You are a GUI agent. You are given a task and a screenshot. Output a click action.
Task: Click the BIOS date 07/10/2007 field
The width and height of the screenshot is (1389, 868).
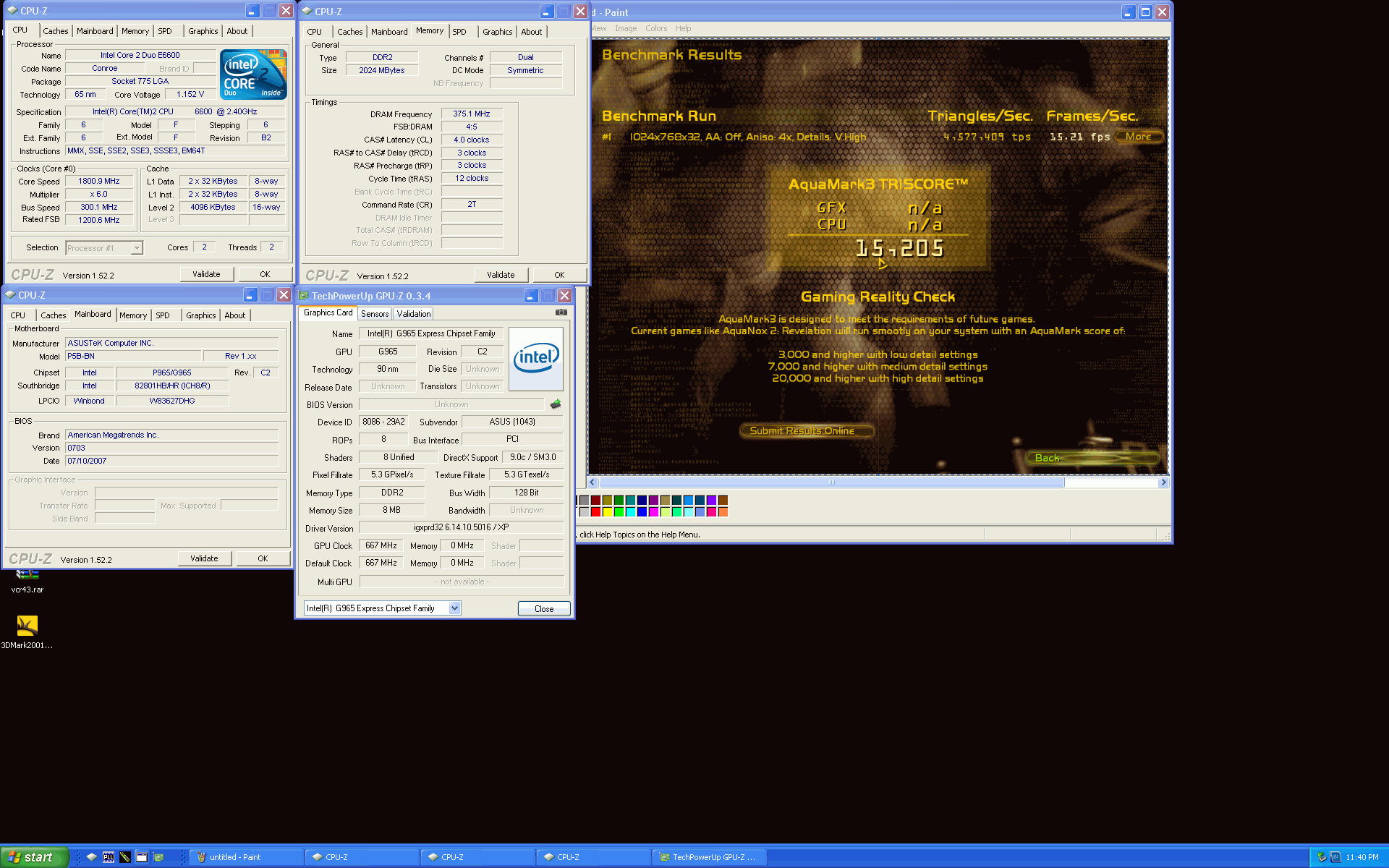pos(172,461)
